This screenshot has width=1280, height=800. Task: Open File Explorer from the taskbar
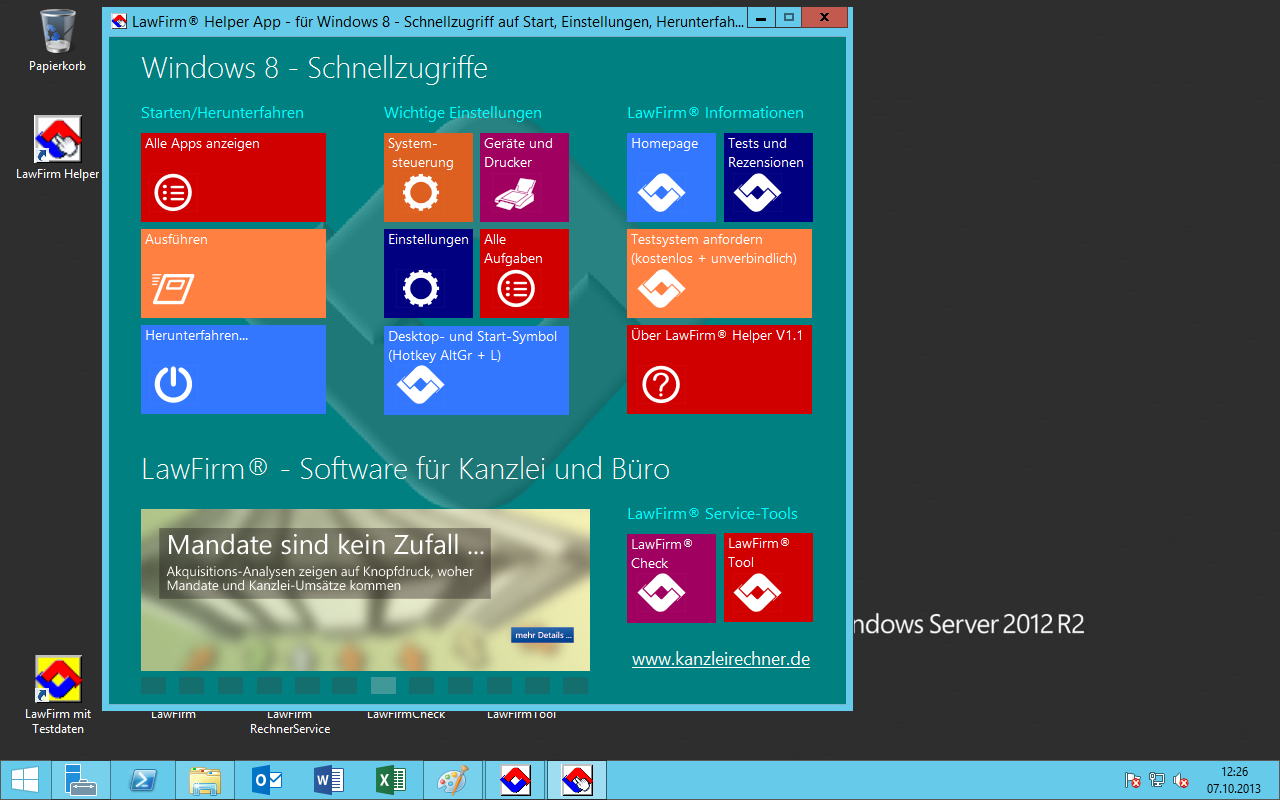pos(204,780)
